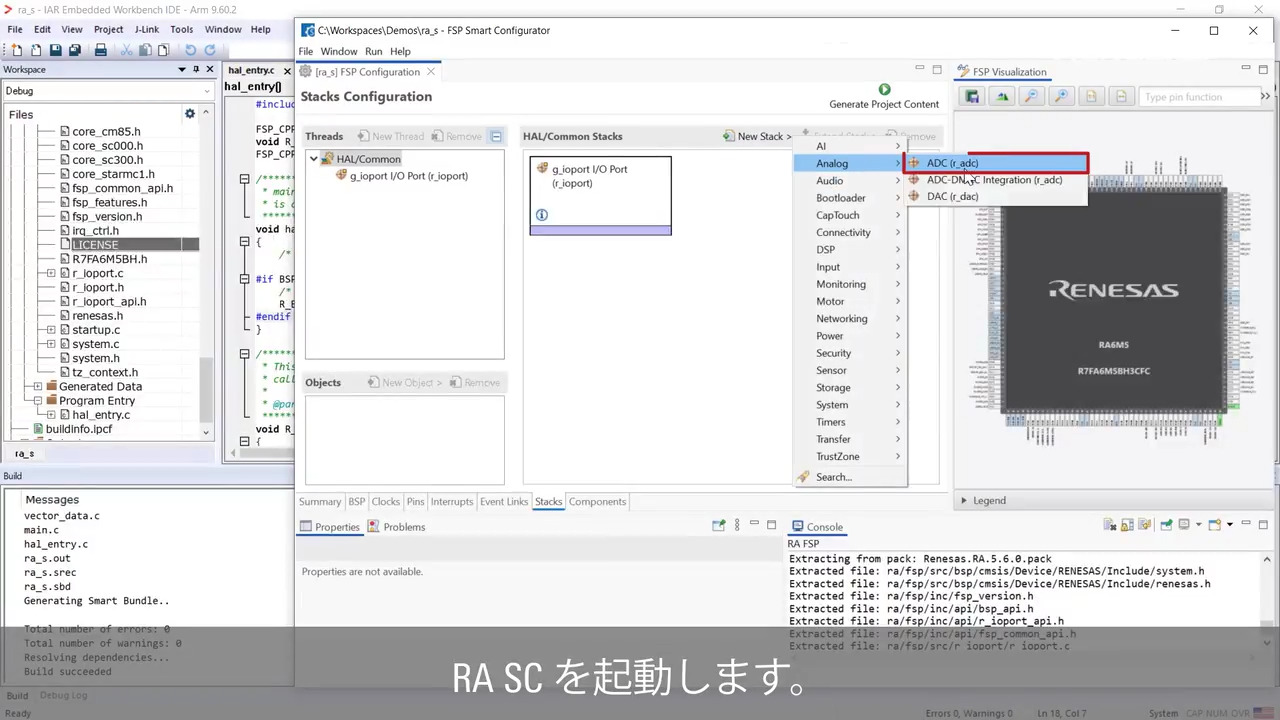Click the Properties view new-view icon
1280x720 pixels.
718,525
